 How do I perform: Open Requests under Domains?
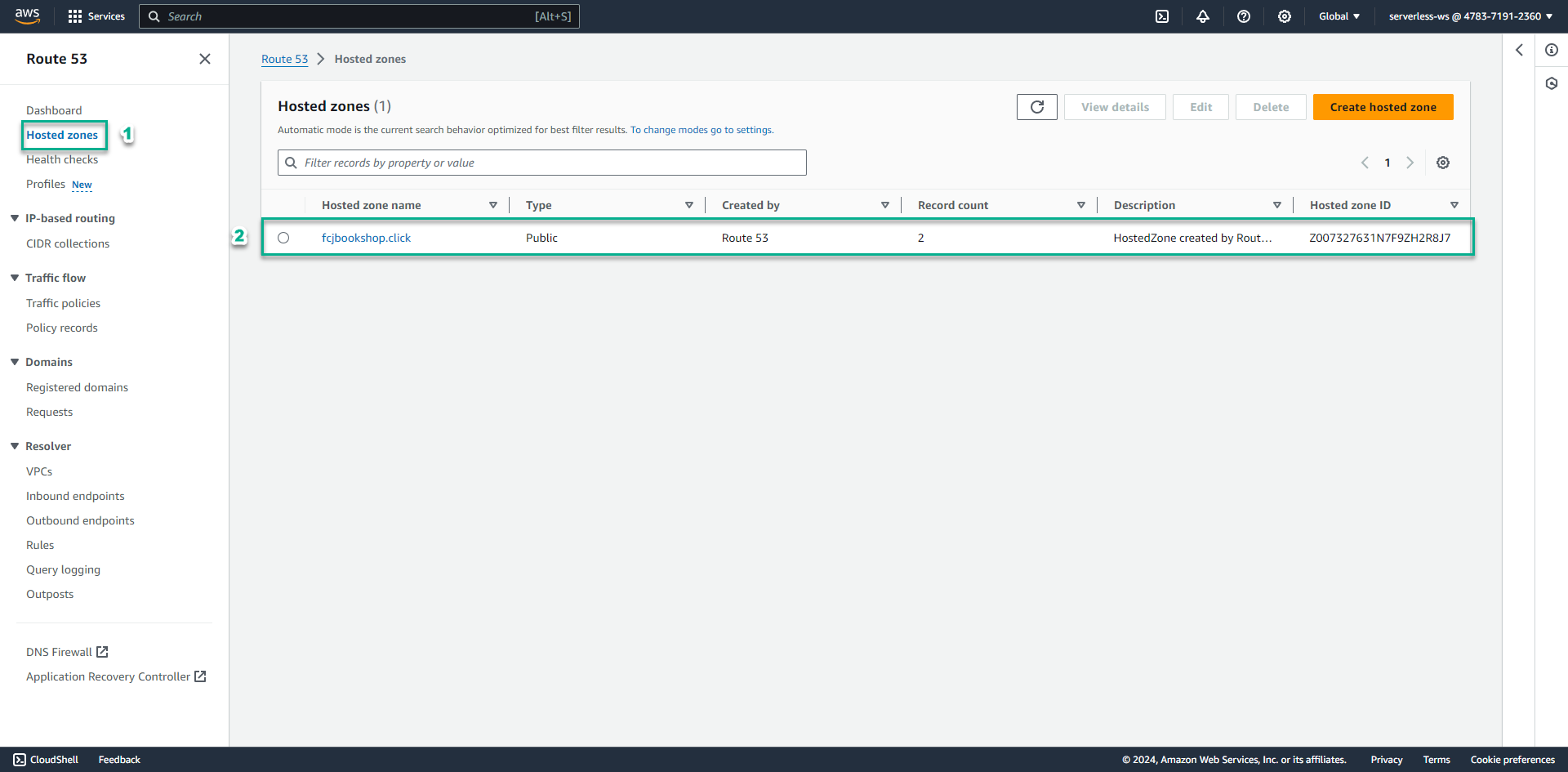point(49,412)
